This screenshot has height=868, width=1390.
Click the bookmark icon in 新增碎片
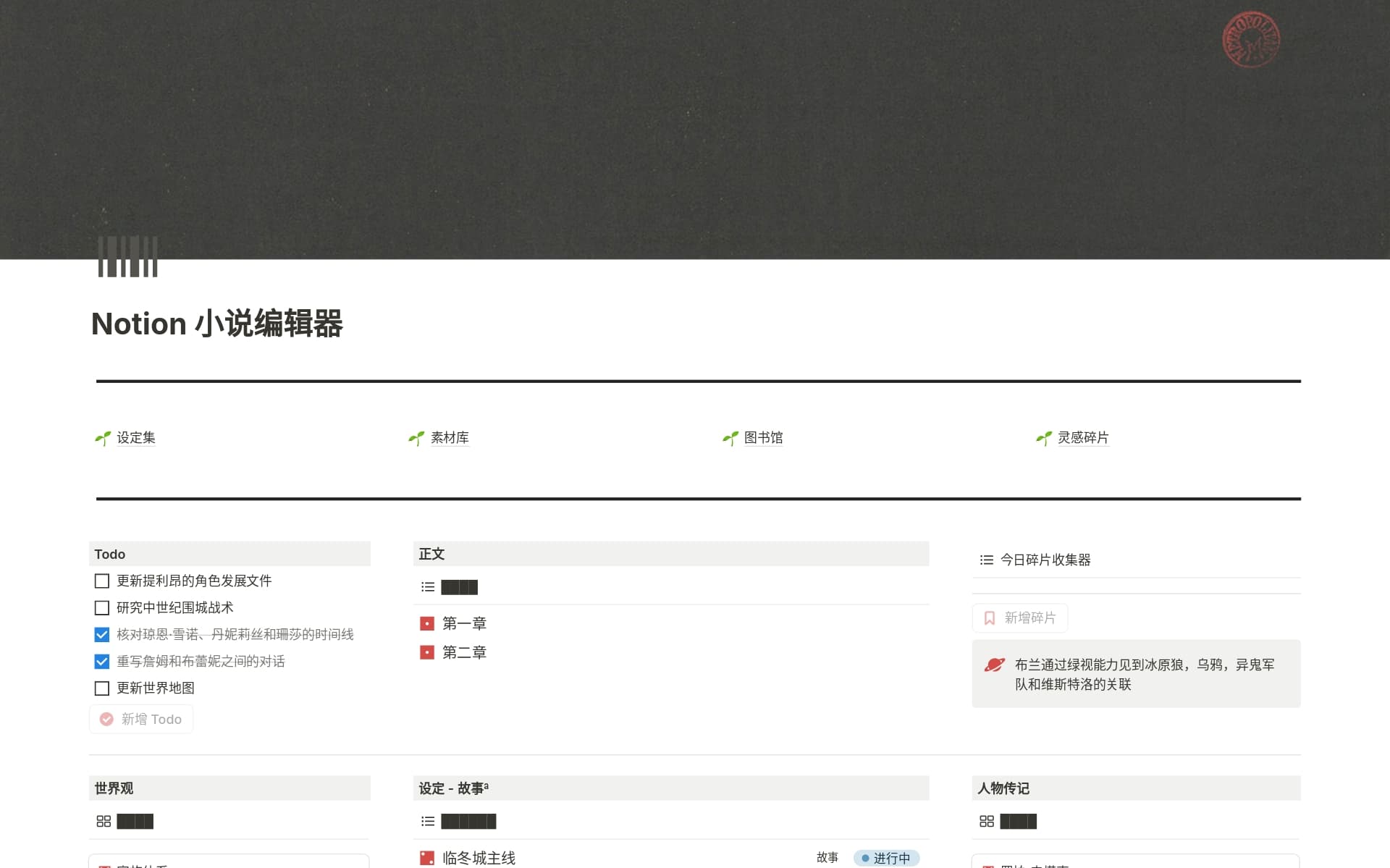[x=990, y=618]
